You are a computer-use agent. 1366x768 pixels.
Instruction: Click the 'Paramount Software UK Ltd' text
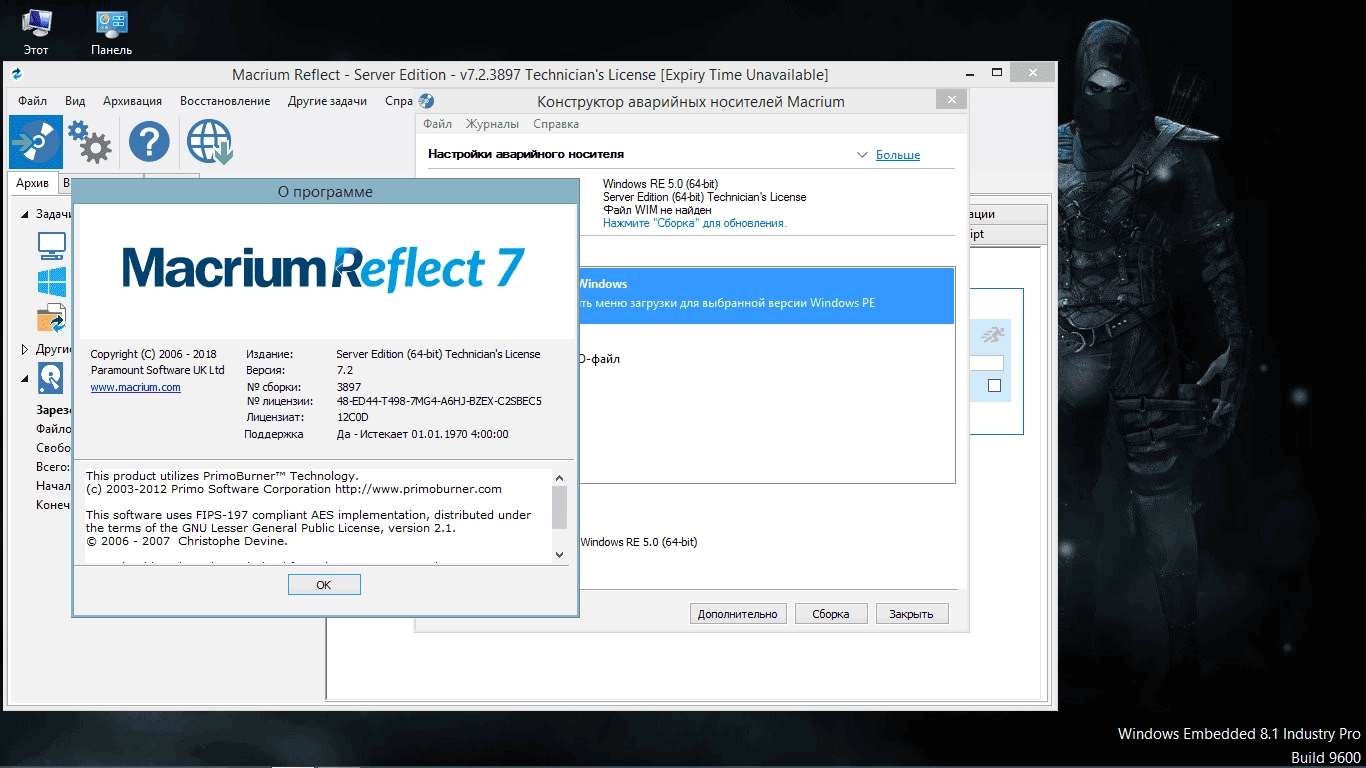(x=157, y=370)
